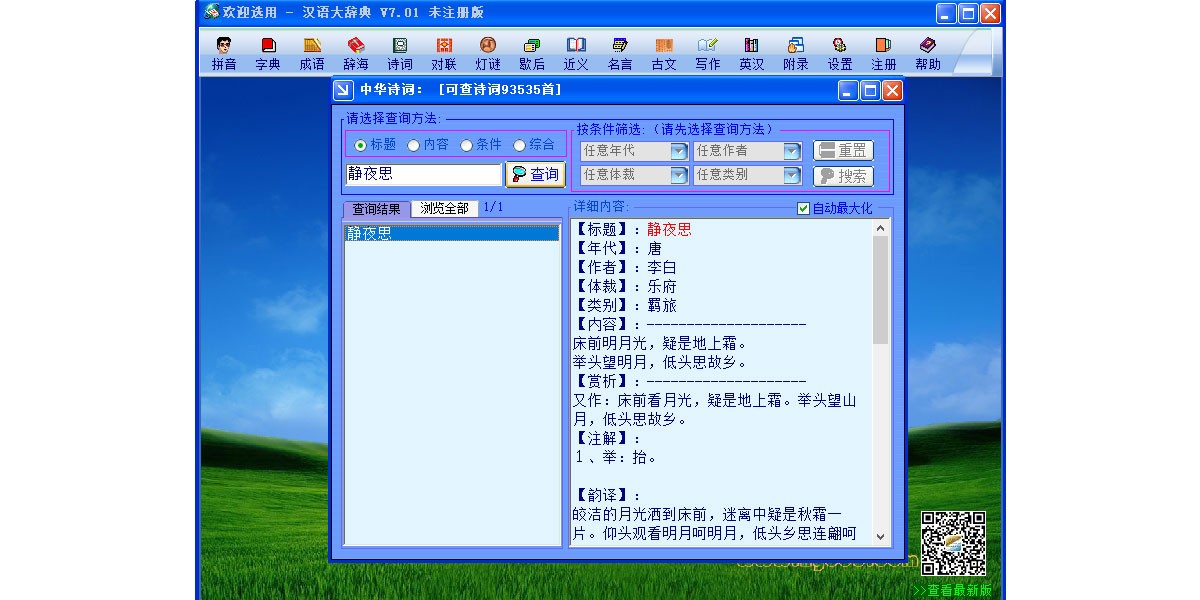Open the 拼音 (Pinyin) toolbar icon
Screen dimensions: 1200x600
[224, 54]
